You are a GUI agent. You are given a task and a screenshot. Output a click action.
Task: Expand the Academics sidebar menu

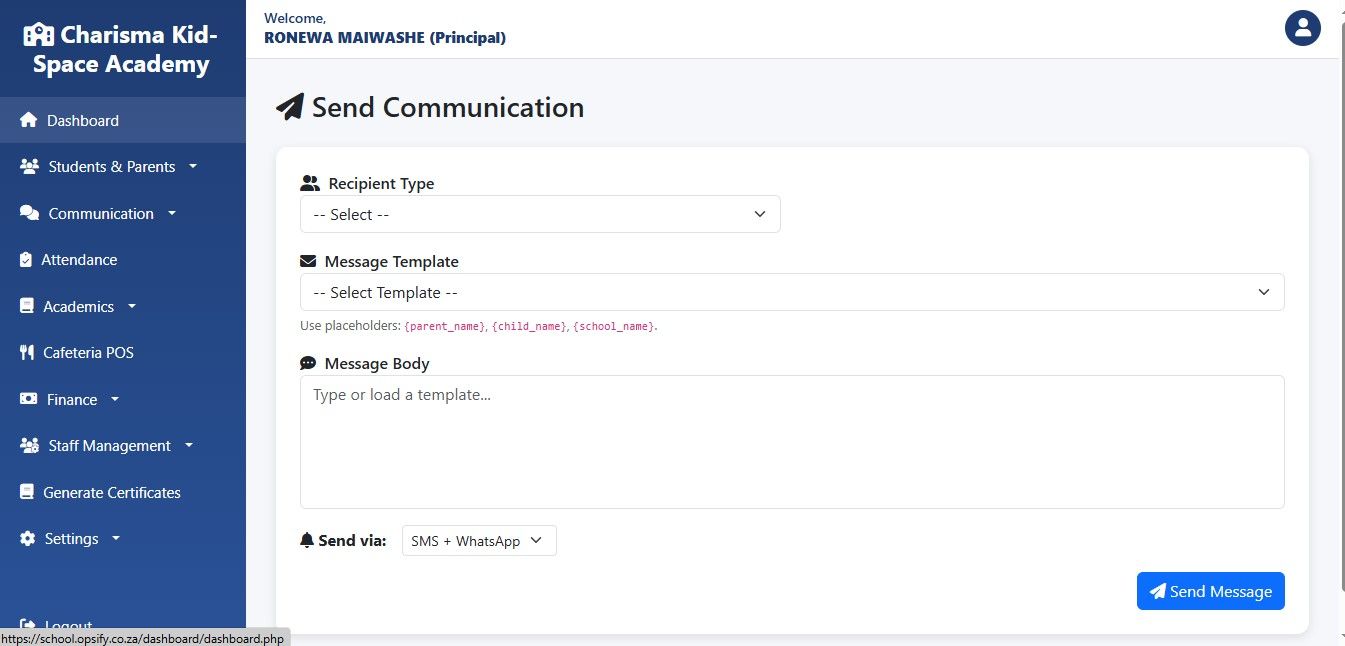(x=90, y=307)
